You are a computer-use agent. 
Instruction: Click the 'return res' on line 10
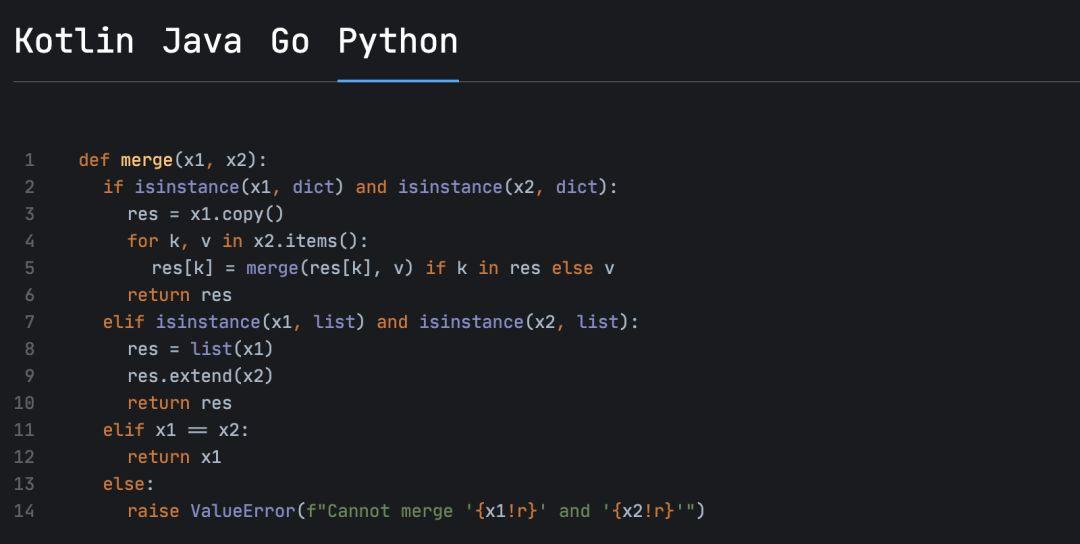(180, 403)
